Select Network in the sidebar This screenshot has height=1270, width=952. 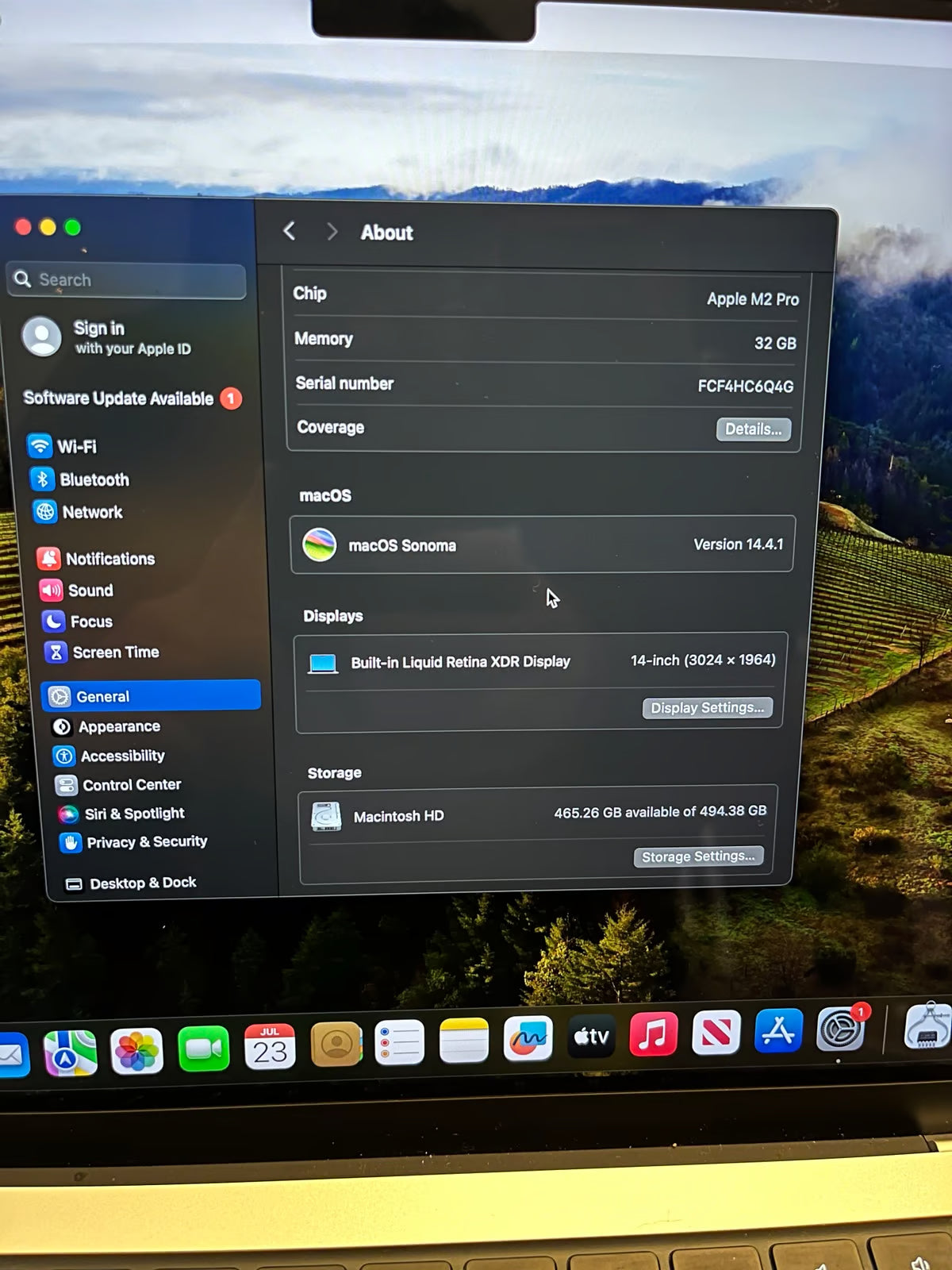tap(78, 512)
